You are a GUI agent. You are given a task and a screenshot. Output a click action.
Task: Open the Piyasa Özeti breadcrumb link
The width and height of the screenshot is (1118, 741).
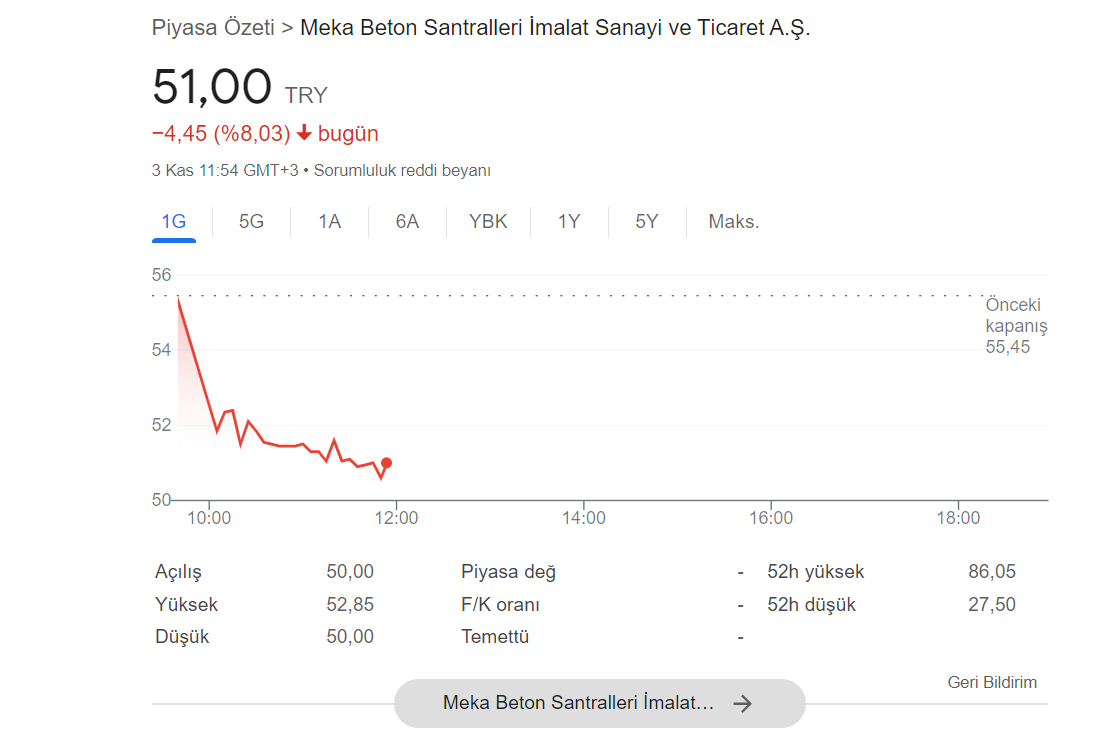[213, 28]
